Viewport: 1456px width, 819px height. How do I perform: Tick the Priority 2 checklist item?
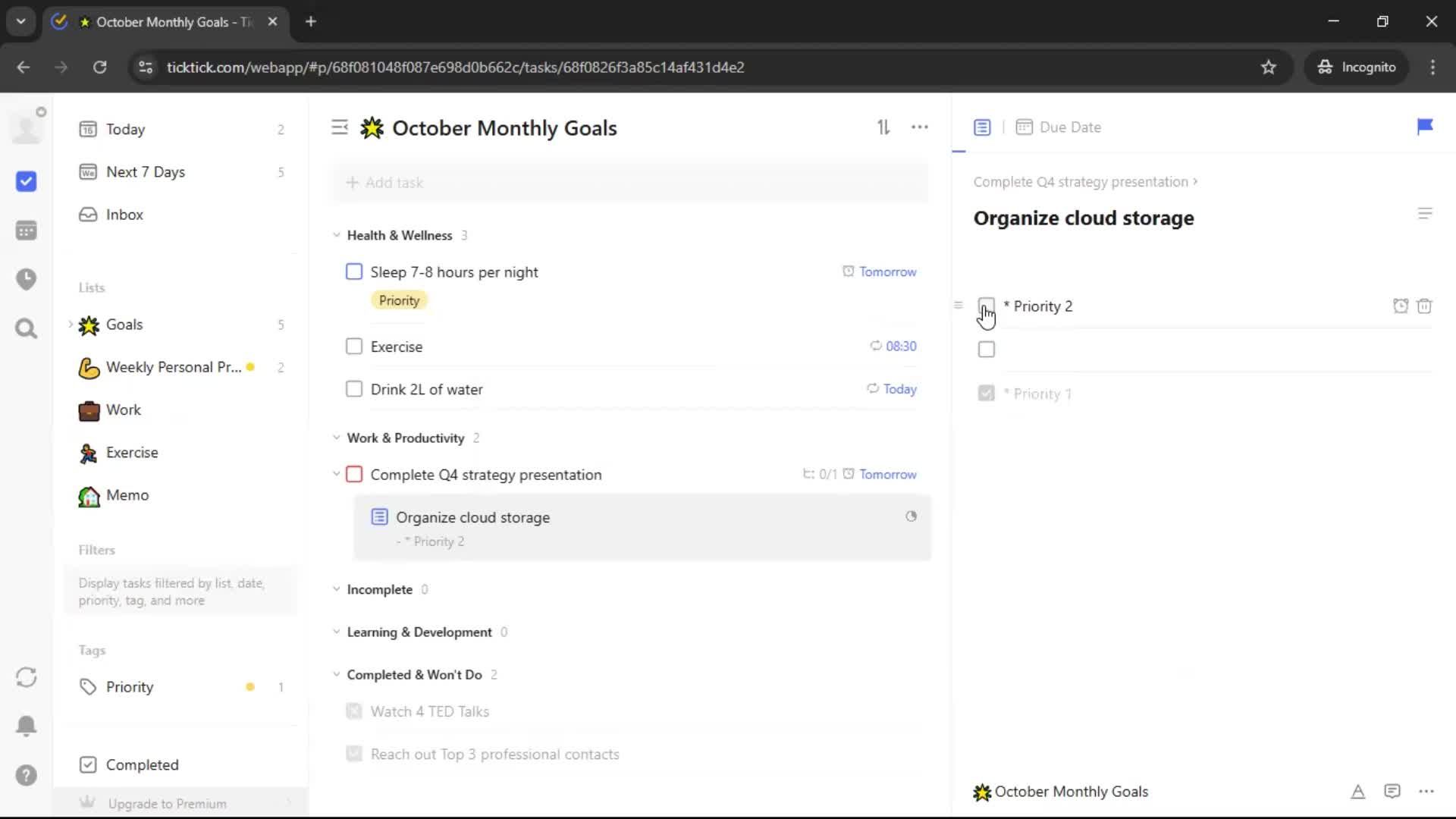(986, 306)
